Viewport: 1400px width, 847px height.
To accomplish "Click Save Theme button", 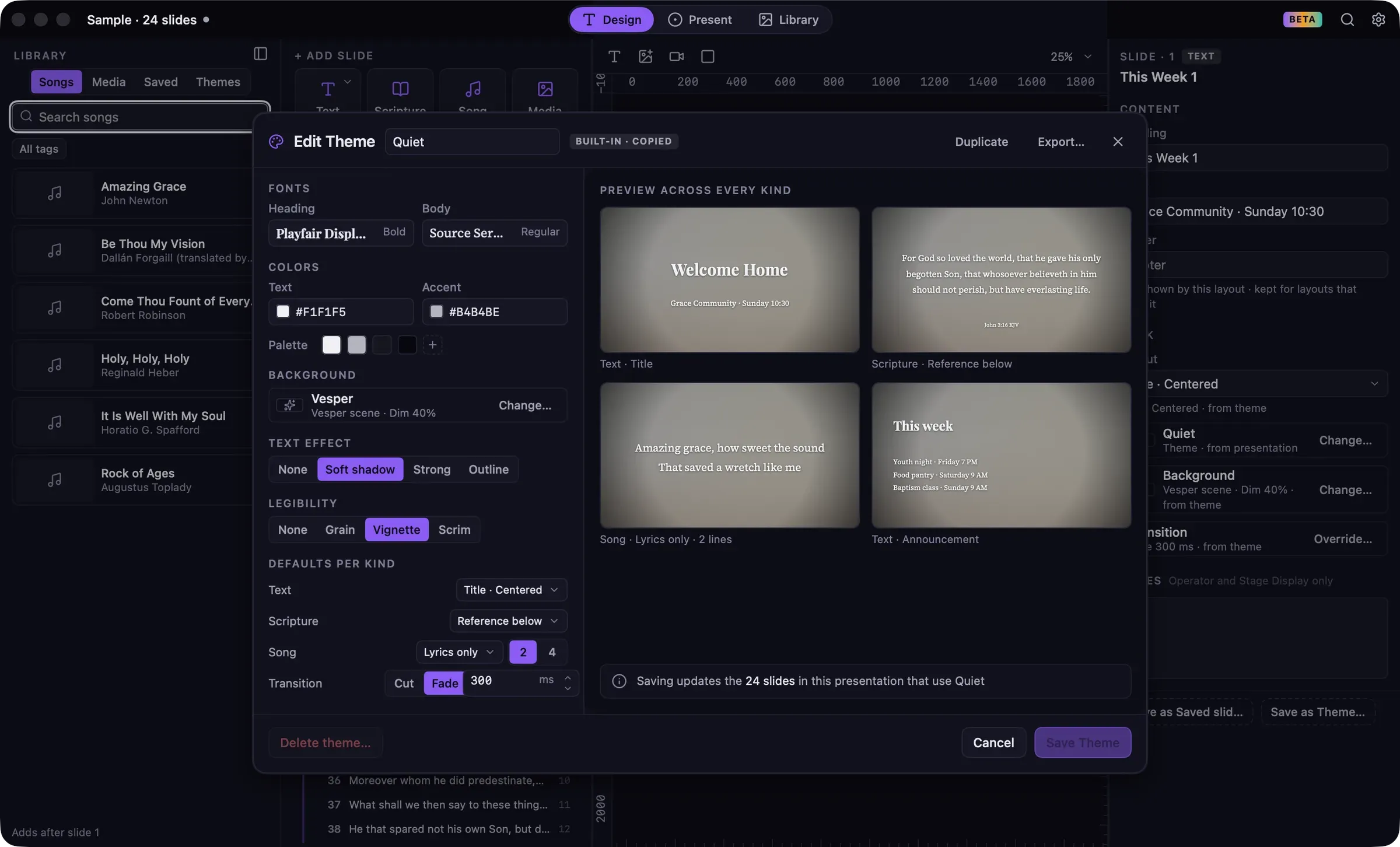I will (x=1083, y=743).
